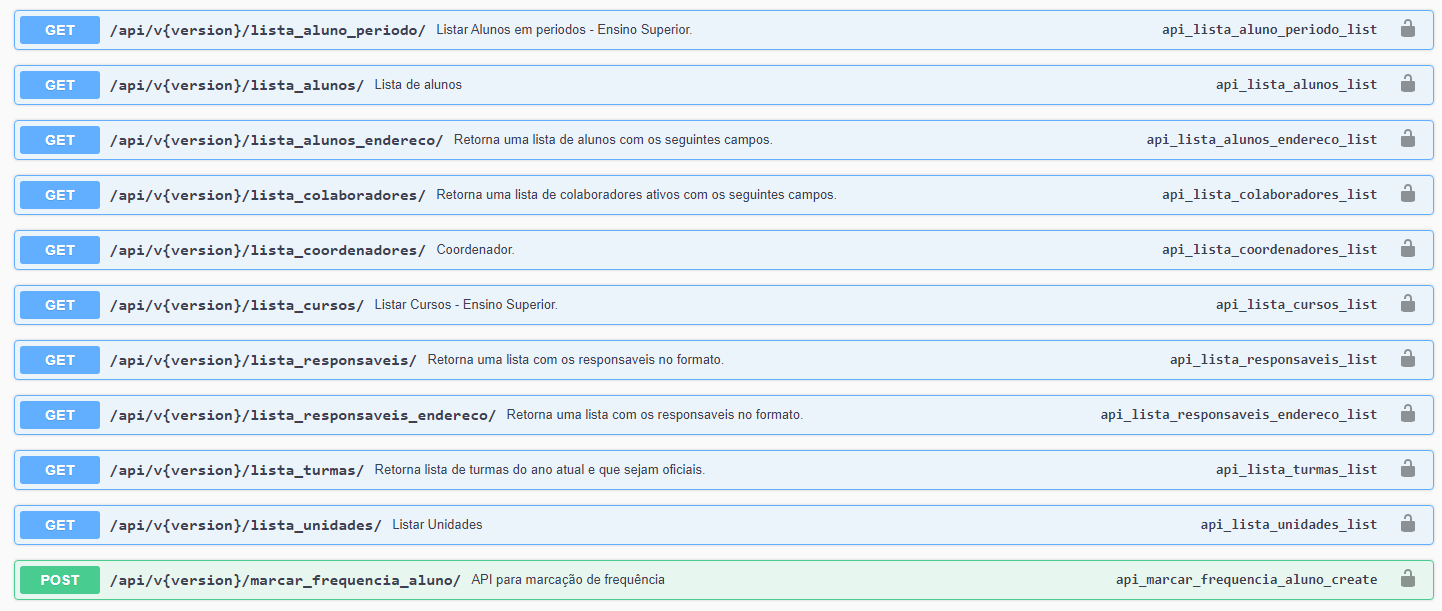Expand /api/v{version}/lista_responsaveis_endereco/ path
Image resolution: width=1442 pixels, height=611 pixels.
303,415
